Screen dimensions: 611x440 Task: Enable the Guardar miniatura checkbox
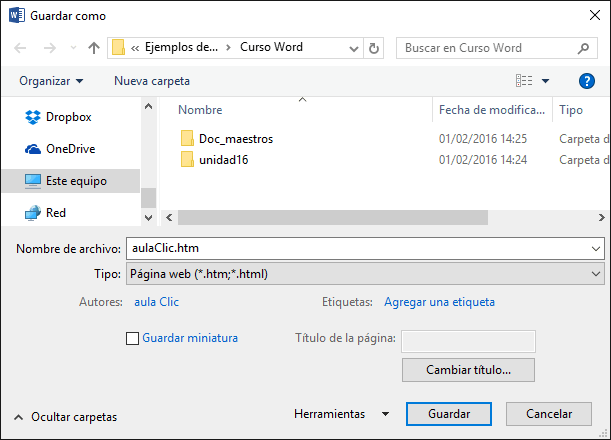point(133,338)
